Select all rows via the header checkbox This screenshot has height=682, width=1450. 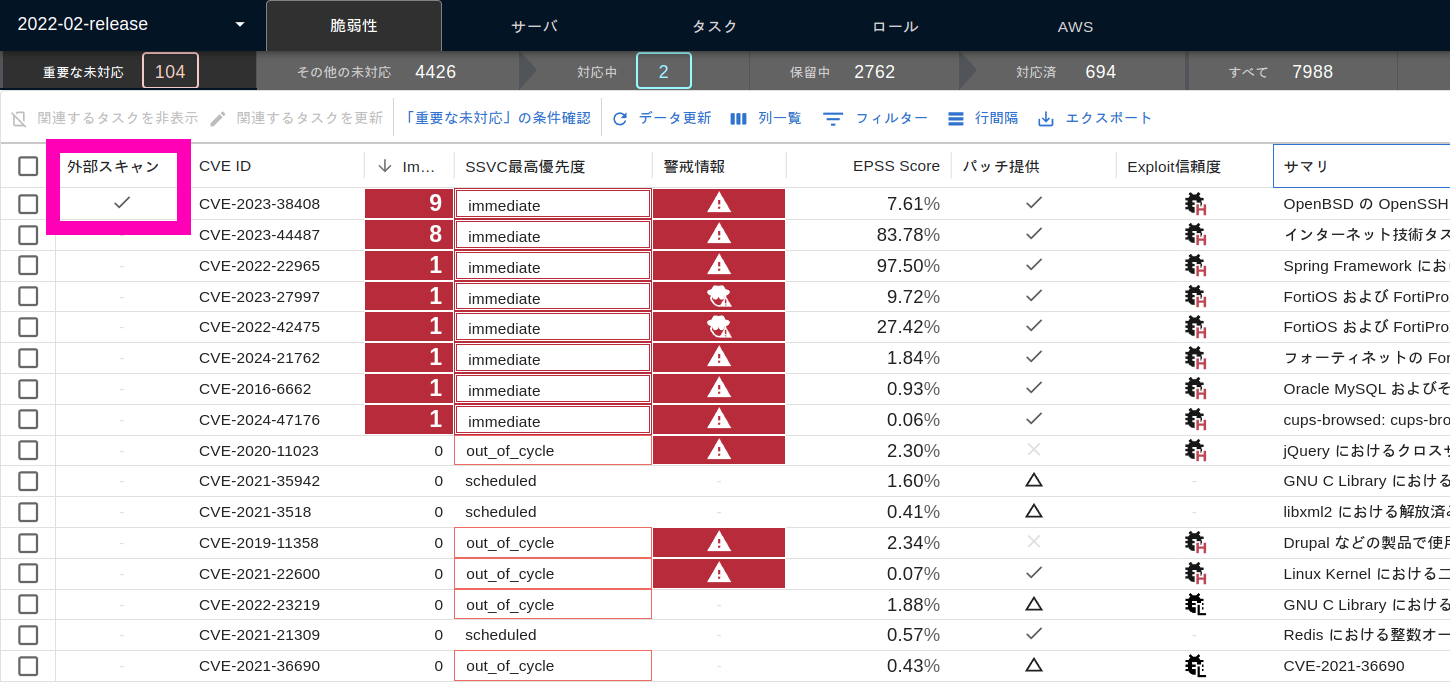tap(28, 166)
